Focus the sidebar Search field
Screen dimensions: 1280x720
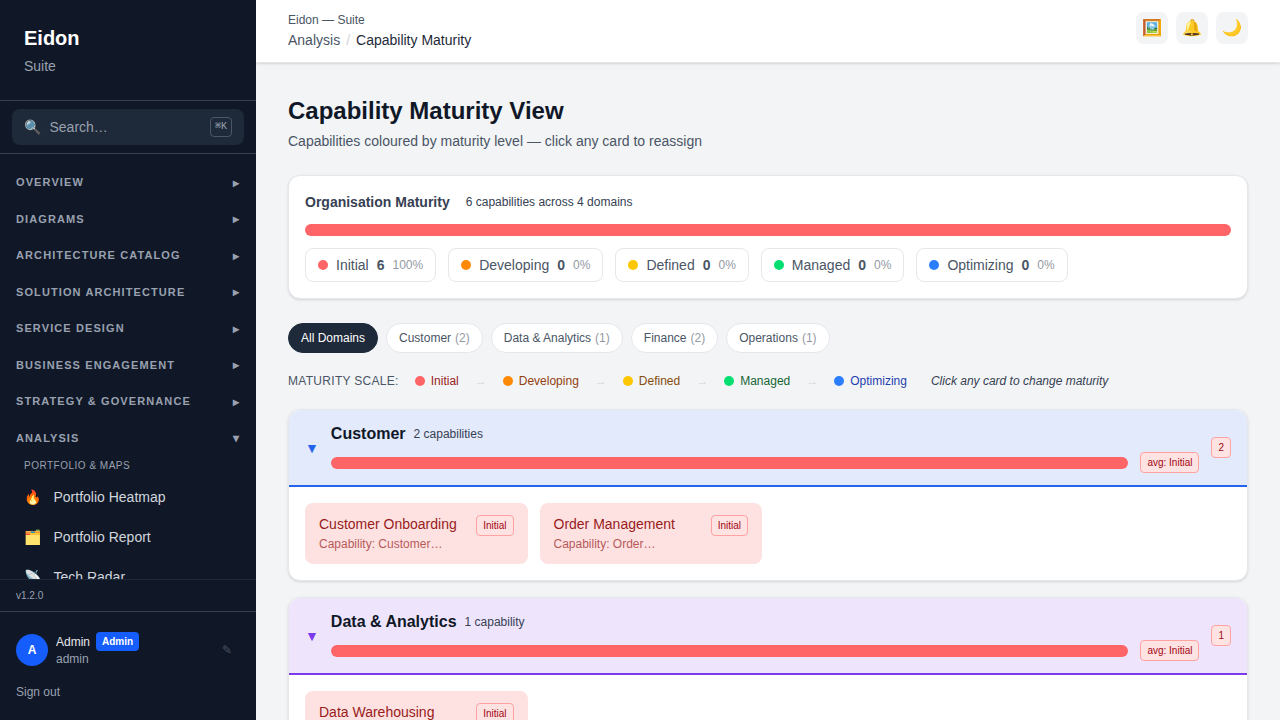pyautogui.click(x=128, y=127)
